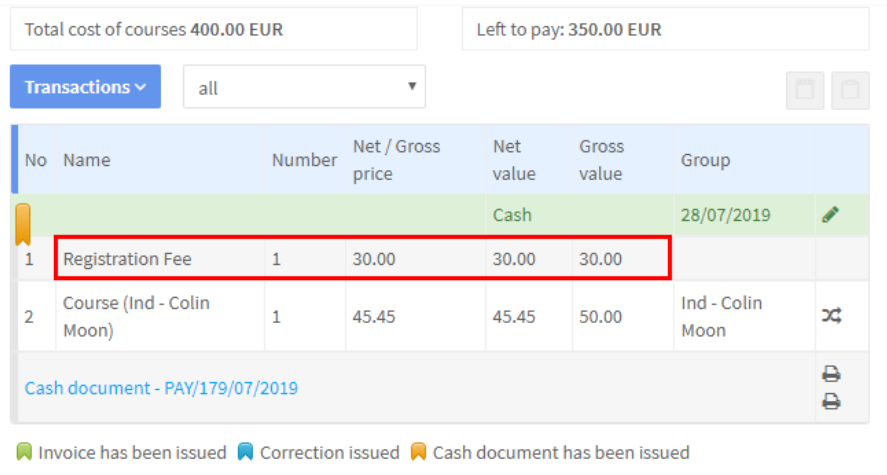The image size is (887, 475).
Task: Click the upper printer icon for cash document
Action: pyautogui.click(x=831, y=374)
